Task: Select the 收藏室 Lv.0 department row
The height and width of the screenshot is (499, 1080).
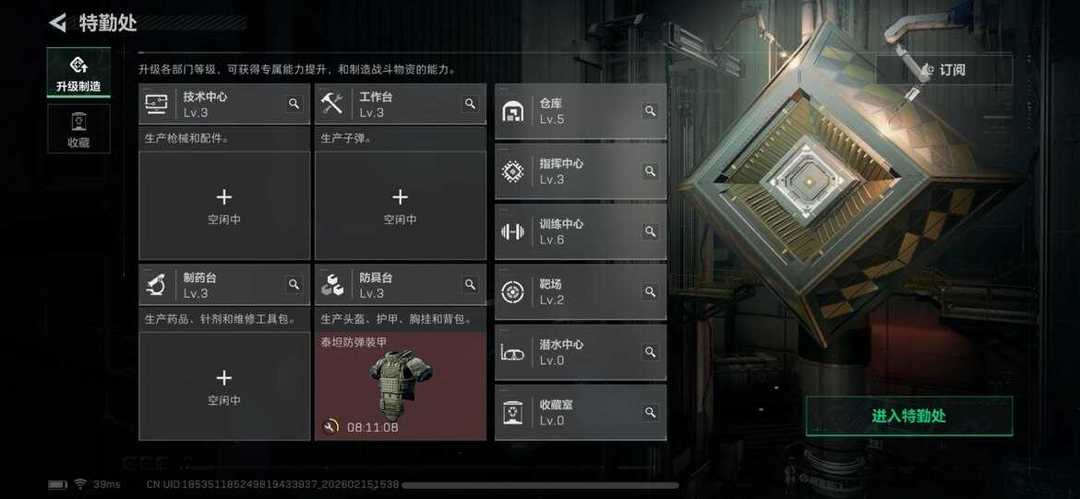Action: pos(581,412)
